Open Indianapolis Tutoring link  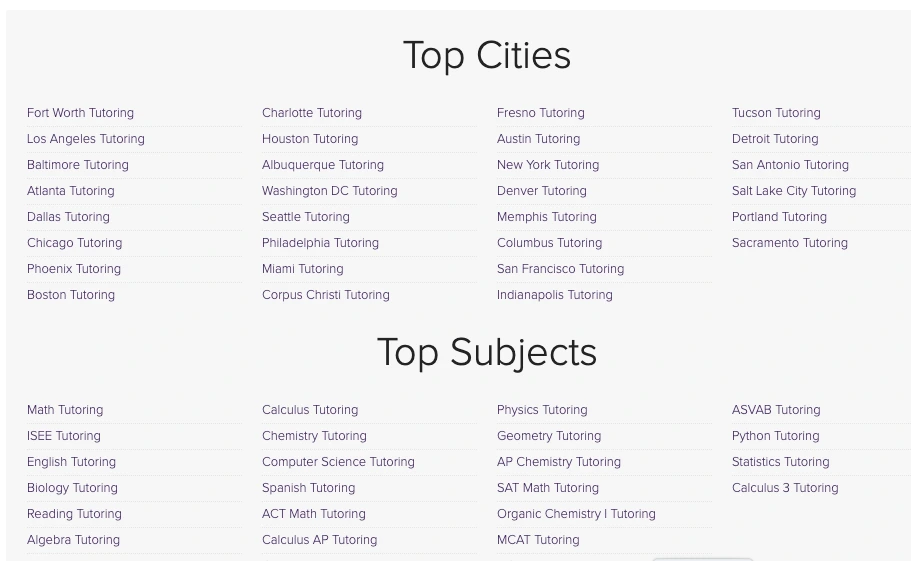[554, 295]
